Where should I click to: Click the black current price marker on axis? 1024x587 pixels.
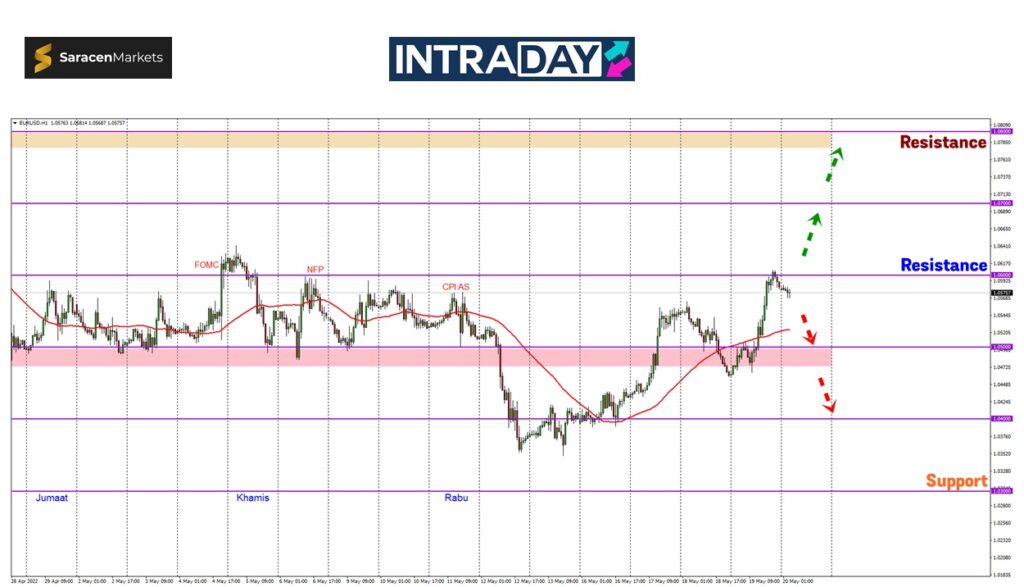coord(1000,293)
